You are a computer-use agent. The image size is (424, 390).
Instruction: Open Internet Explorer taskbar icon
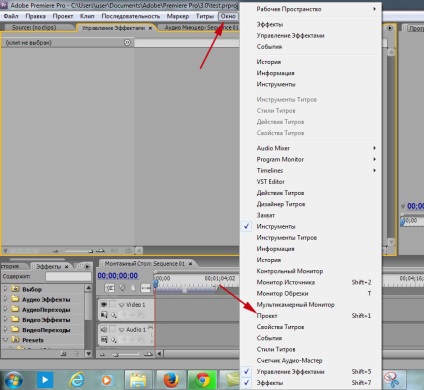pyautogui.click(x=76, y=379)
